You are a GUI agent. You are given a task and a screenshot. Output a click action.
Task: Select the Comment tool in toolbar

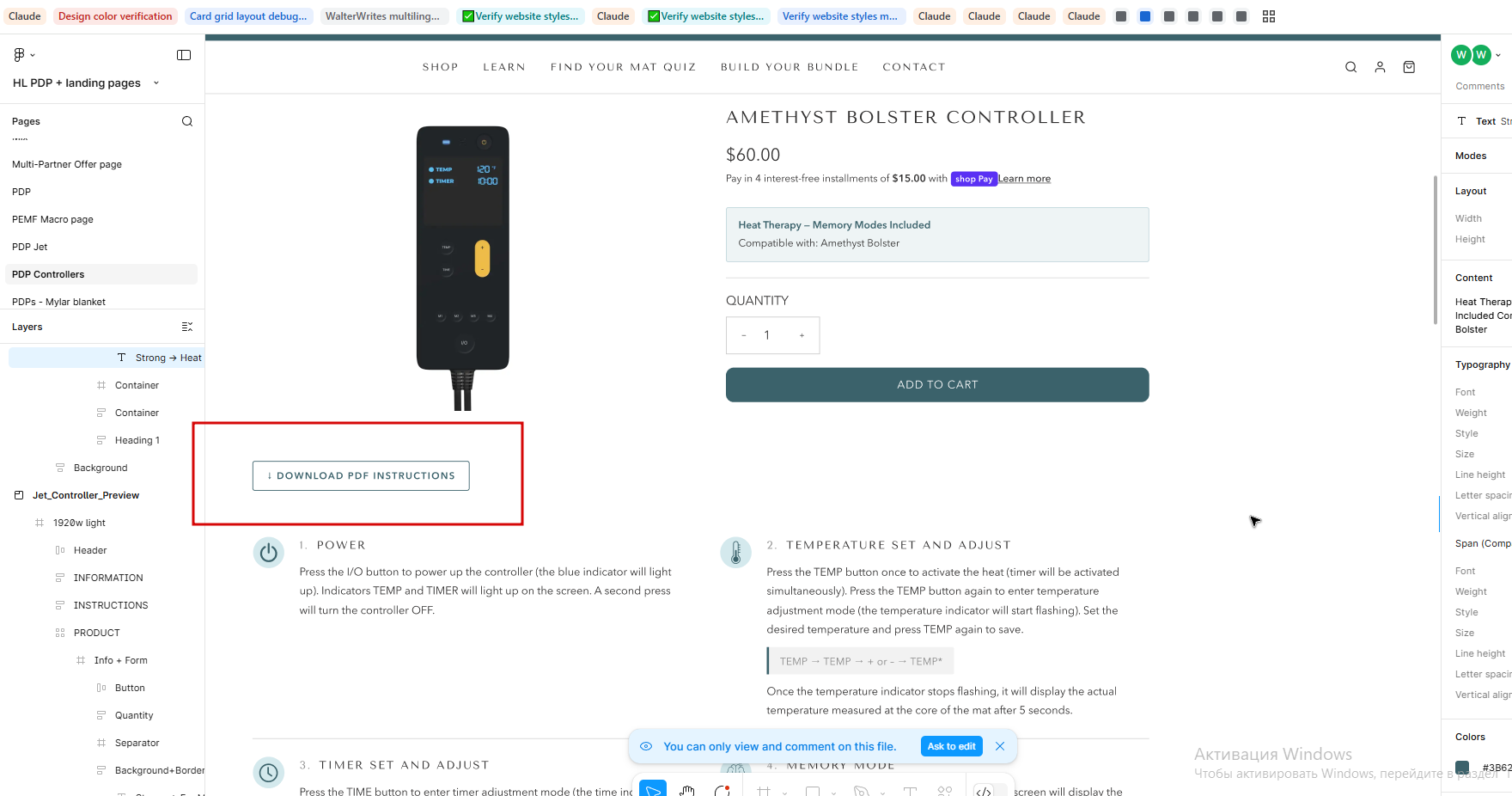[x=722, y=790]
